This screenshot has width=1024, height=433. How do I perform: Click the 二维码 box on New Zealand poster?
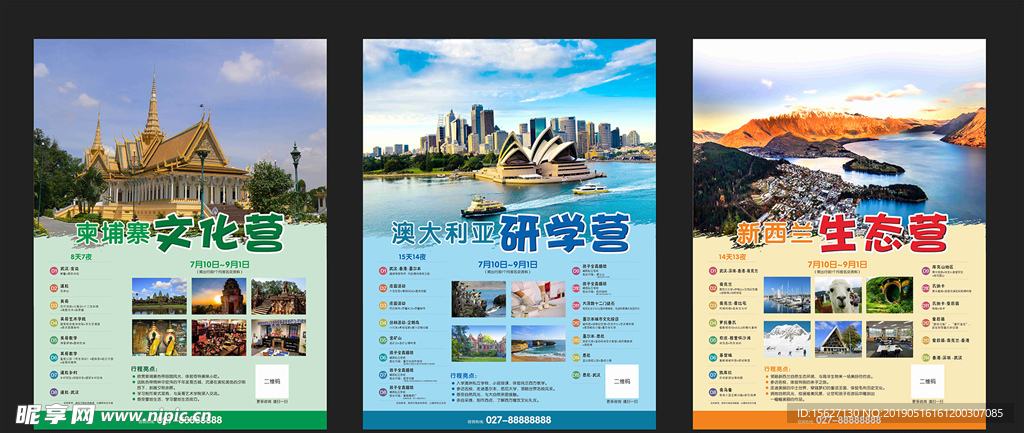click(x=927, y=381)
